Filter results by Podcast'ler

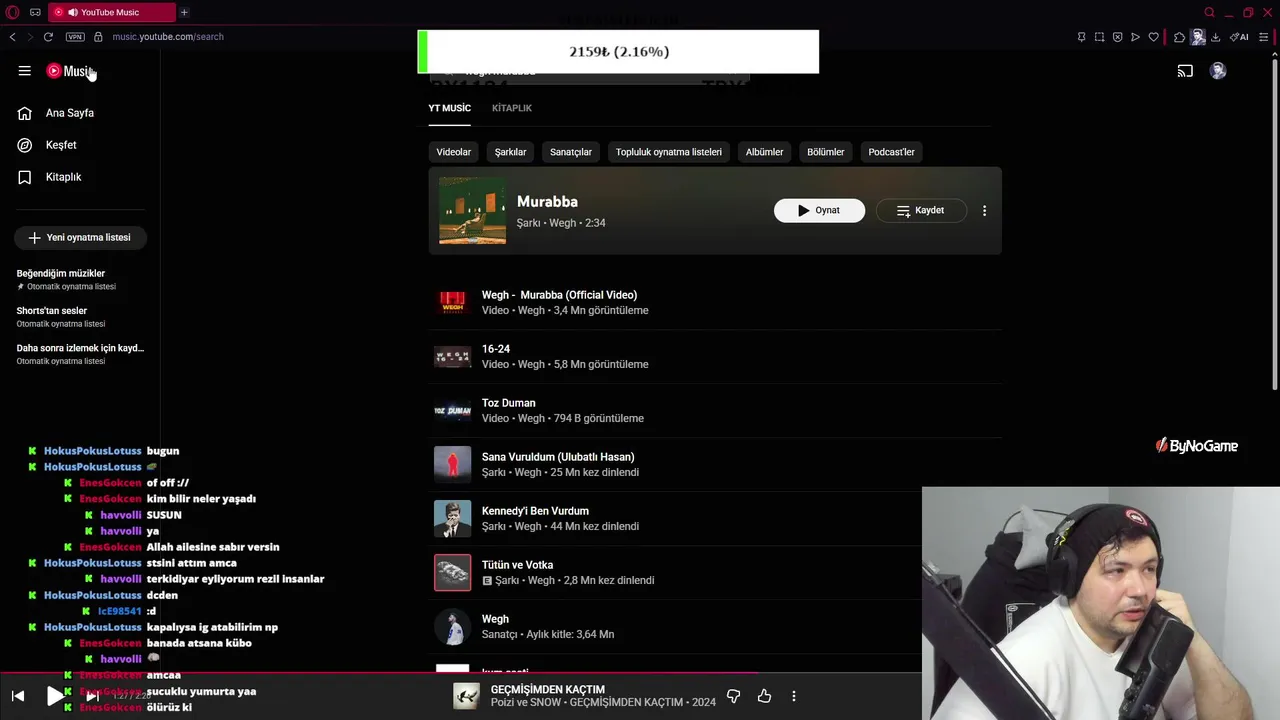pyautogui.click(x=891, y=152)
